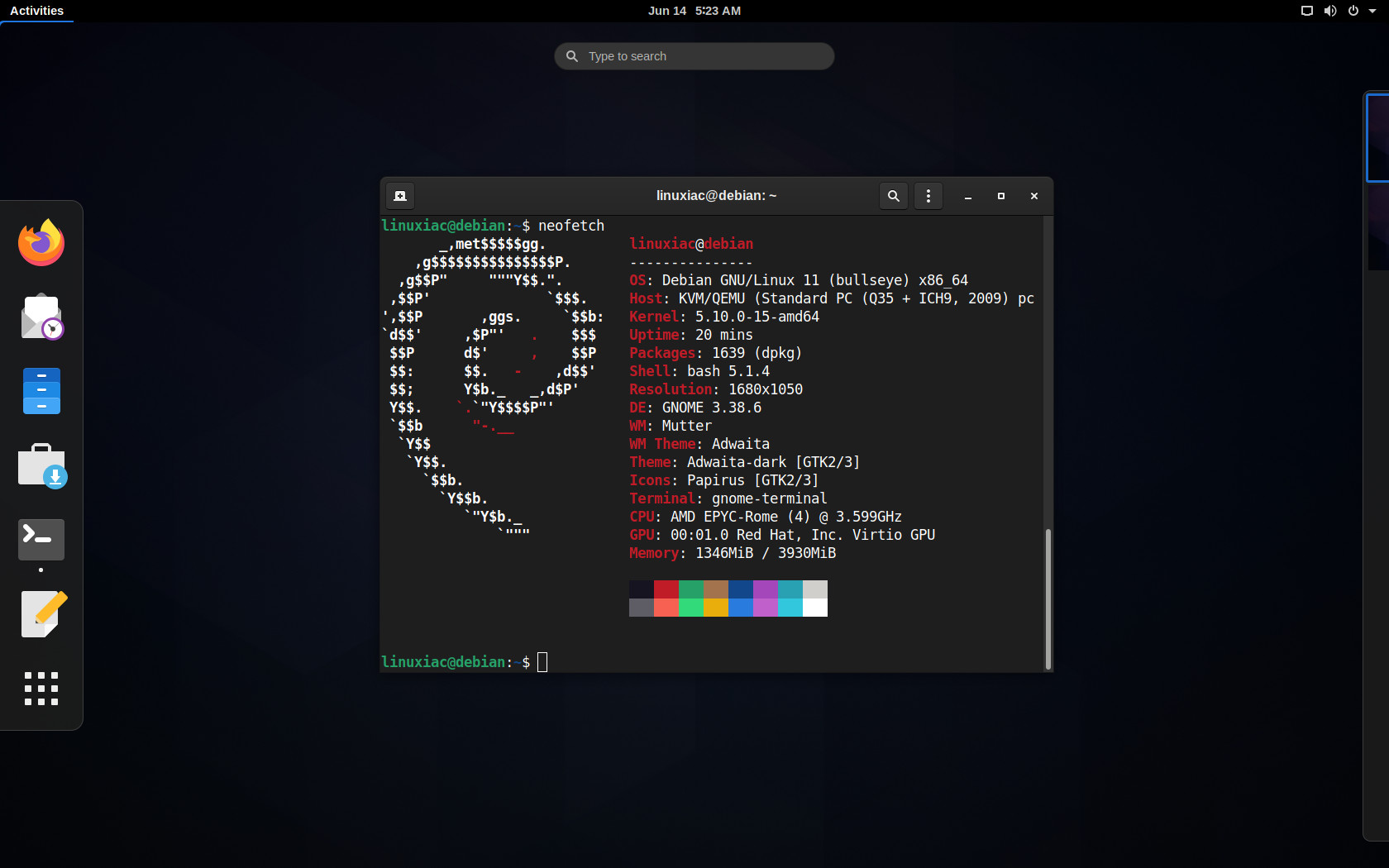Click the OS line Debian GNU/Linux 11
This screenshot has height=868, width=1389.
[x=799, y=280]
